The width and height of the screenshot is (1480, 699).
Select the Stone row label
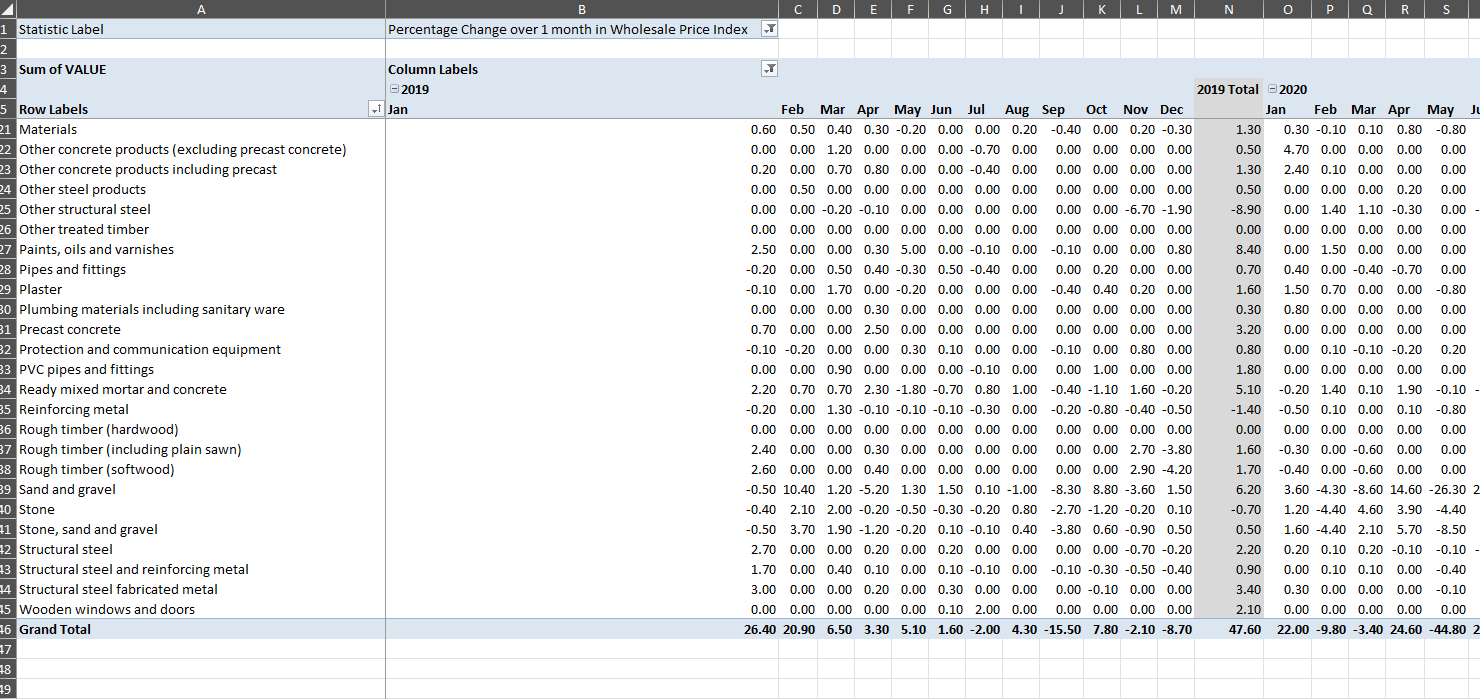pyautogui.click(x=37, y=509)
